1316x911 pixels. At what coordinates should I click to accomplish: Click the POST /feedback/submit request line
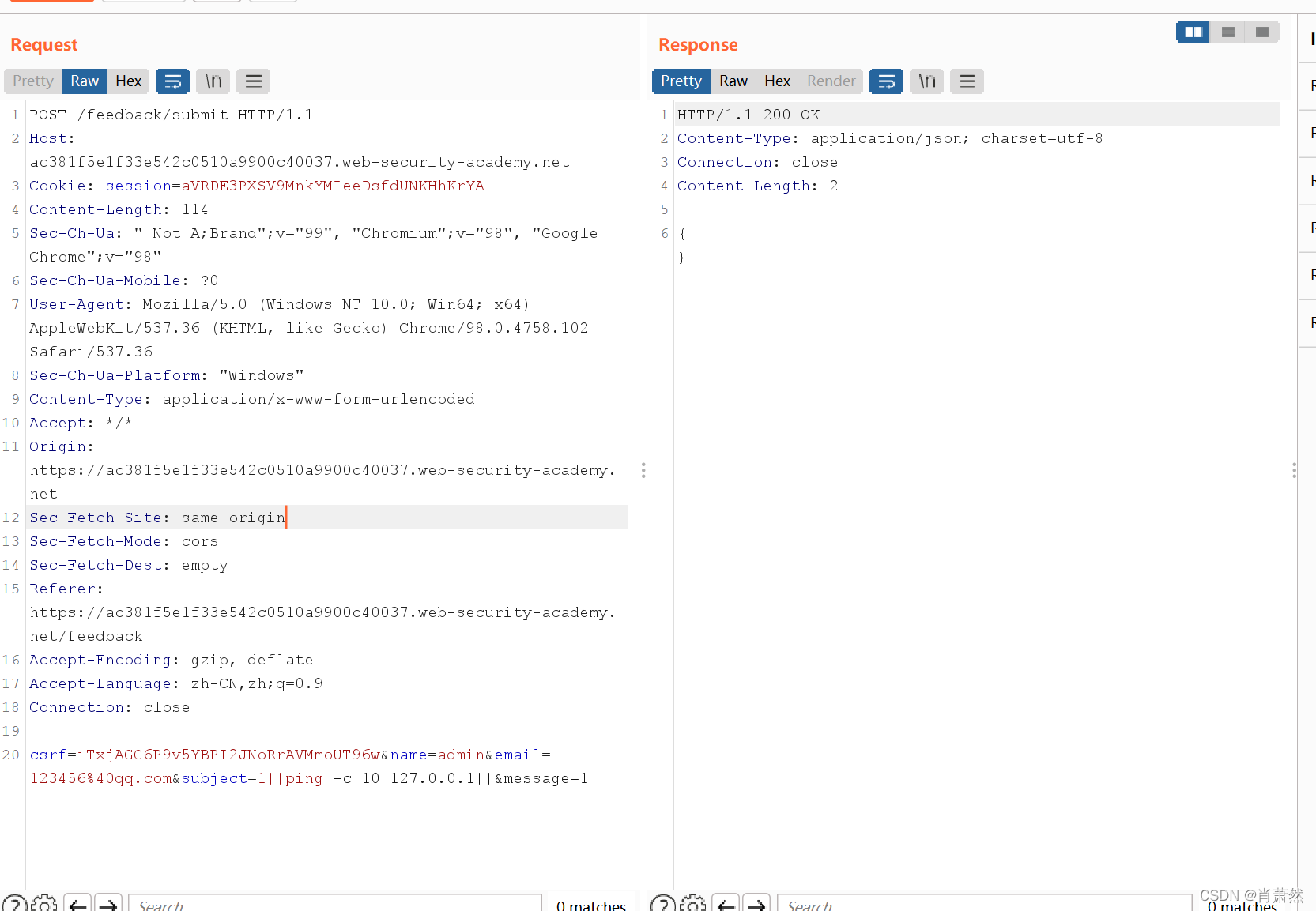click(172, 115)
